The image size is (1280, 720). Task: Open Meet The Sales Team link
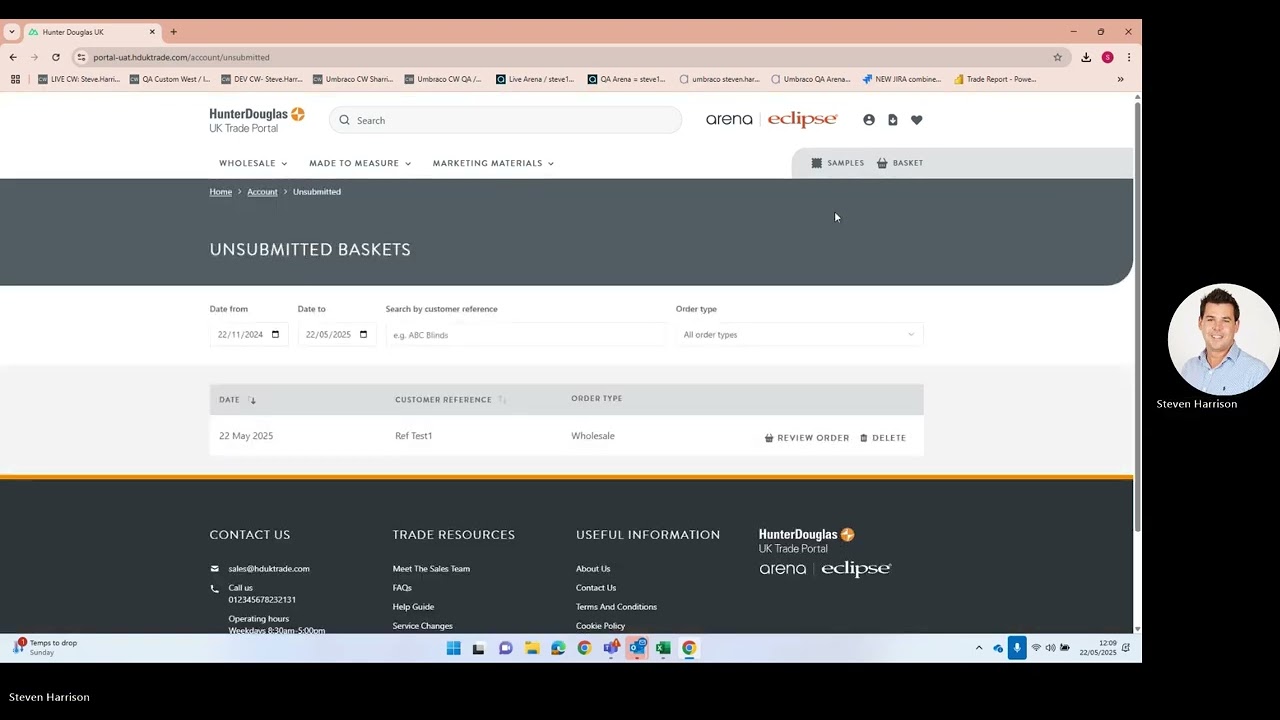(431, 569)
